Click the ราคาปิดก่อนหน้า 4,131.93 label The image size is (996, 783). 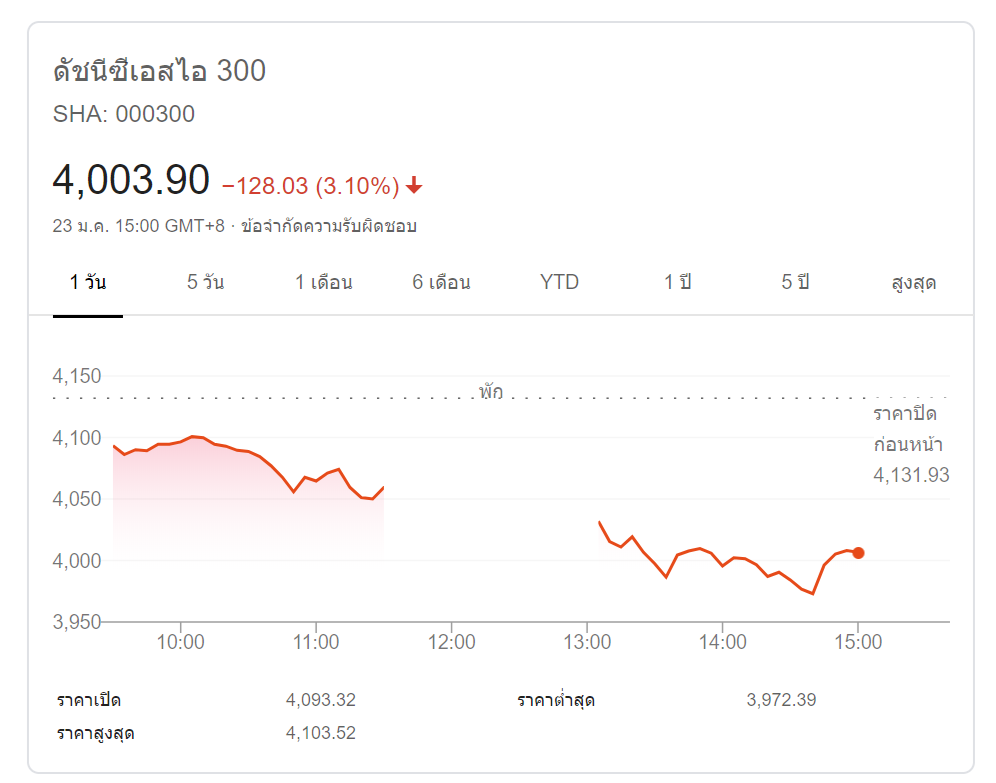click(x=910, y=445)
